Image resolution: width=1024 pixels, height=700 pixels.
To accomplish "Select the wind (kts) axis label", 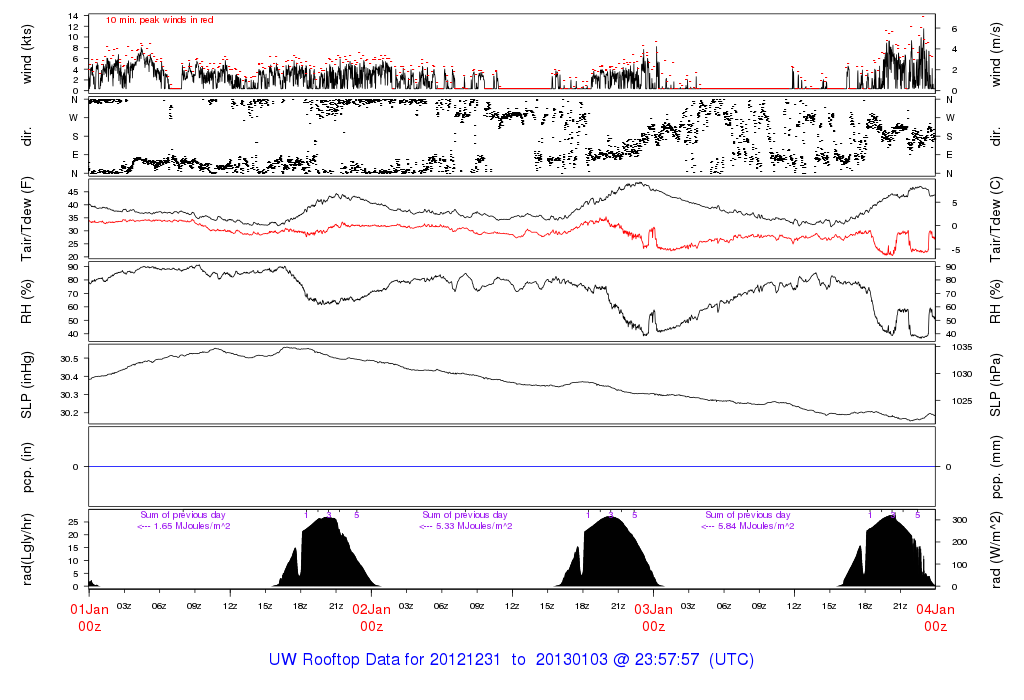I will [28, 52].
